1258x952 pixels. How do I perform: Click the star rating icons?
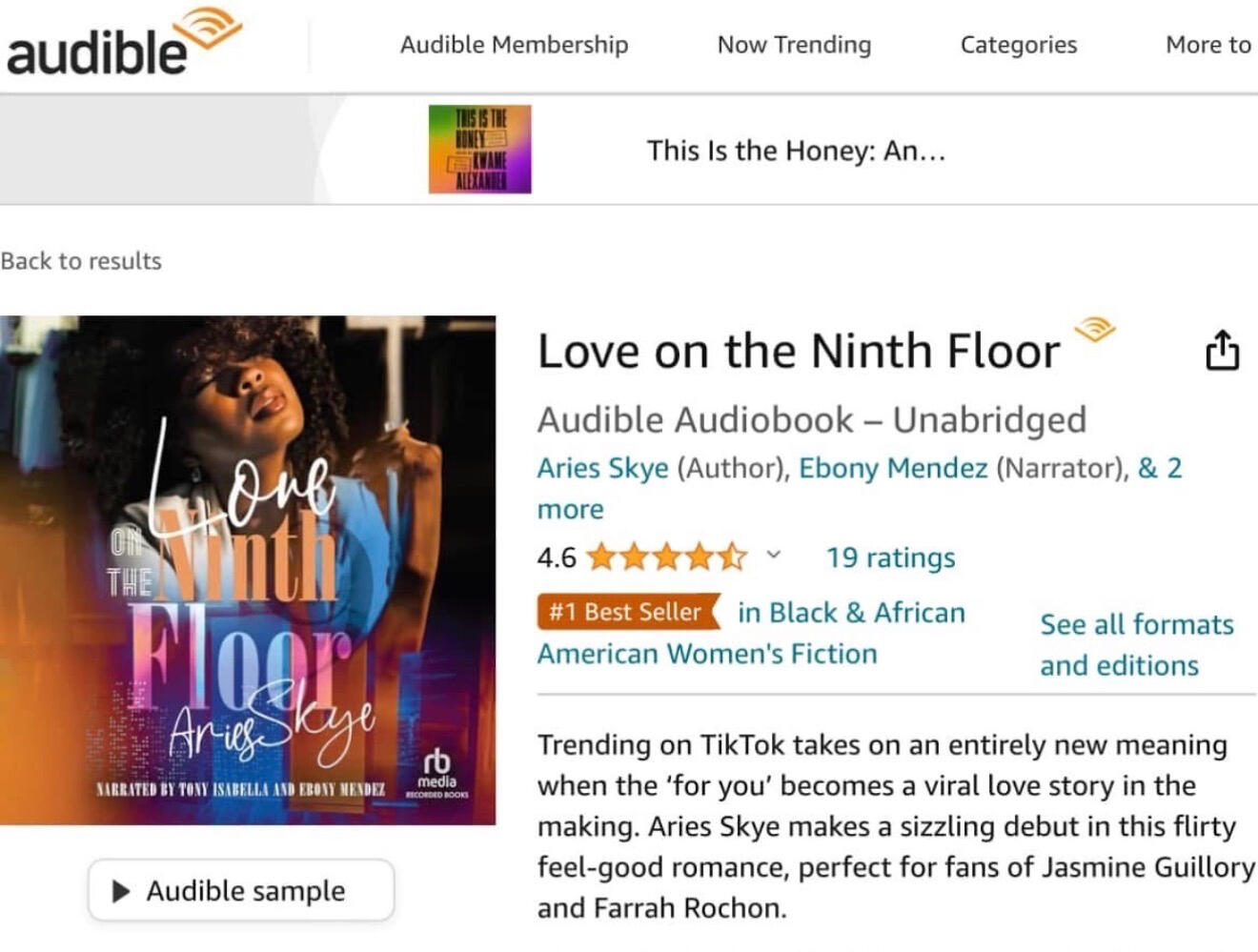coord(666,557)
